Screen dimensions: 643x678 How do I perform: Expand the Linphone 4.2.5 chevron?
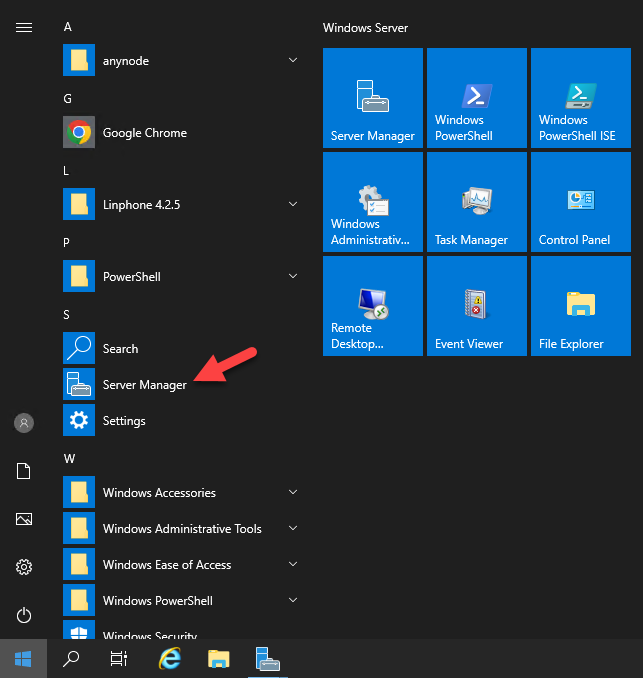tap(293, 204)
